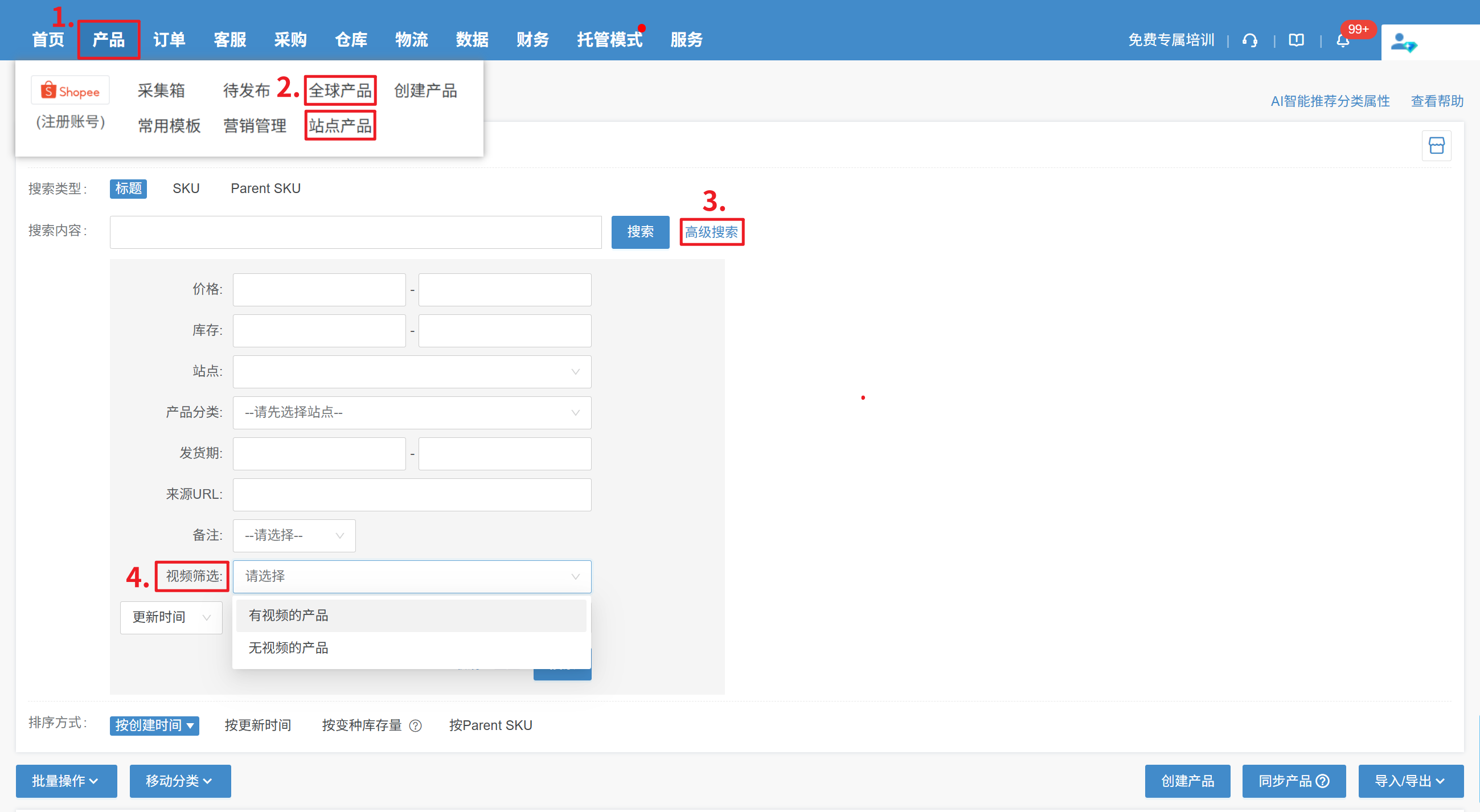
Task: Open the 导入/导出 dropdown button
Action: (1410, 781)
